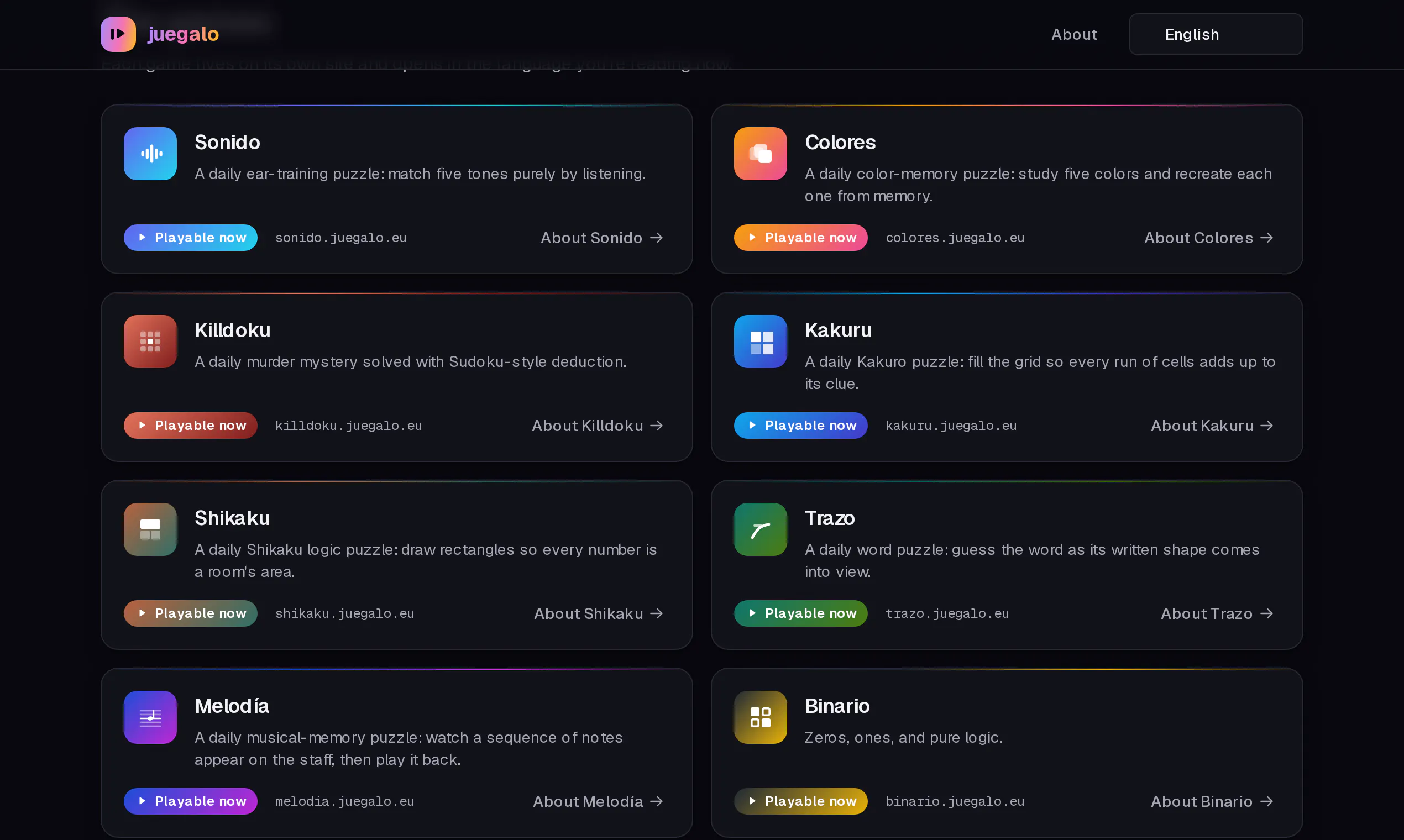Play Trazo via Playable now button
The height and width of the screenshot is (840, 1404).
(x=800, y=613)
